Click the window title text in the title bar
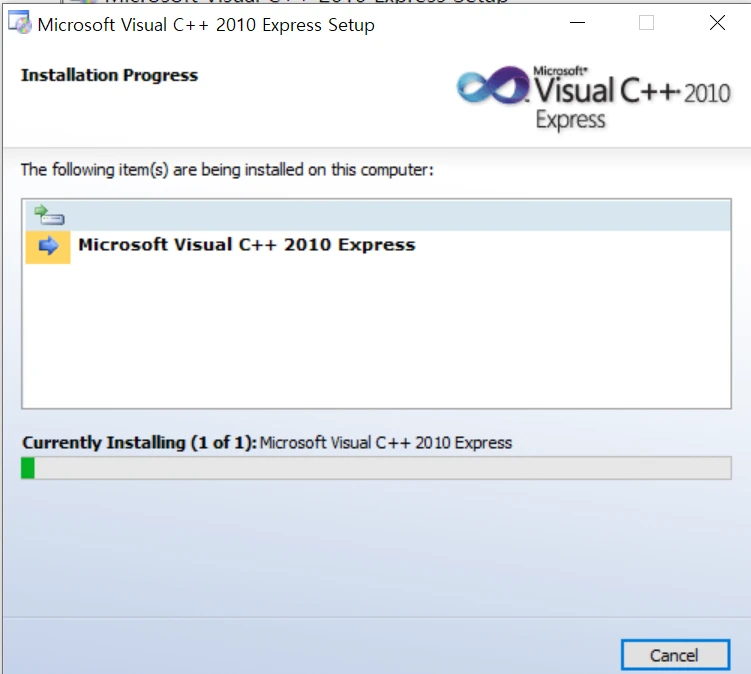The width and height of the screenshot is (751, 674). [x=205, y=25]
